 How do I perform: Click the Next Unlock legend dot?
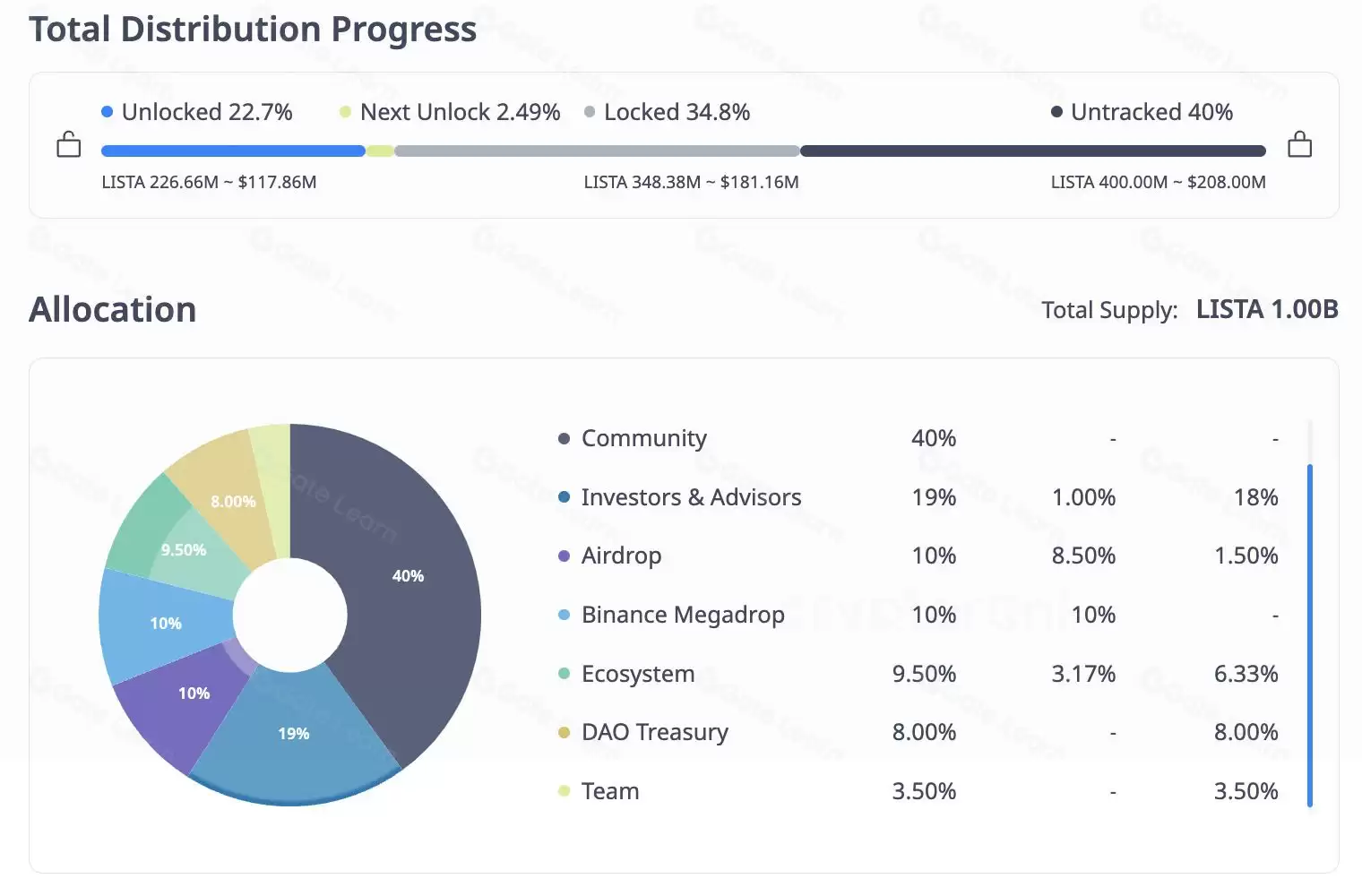click(x=345, y=112)
